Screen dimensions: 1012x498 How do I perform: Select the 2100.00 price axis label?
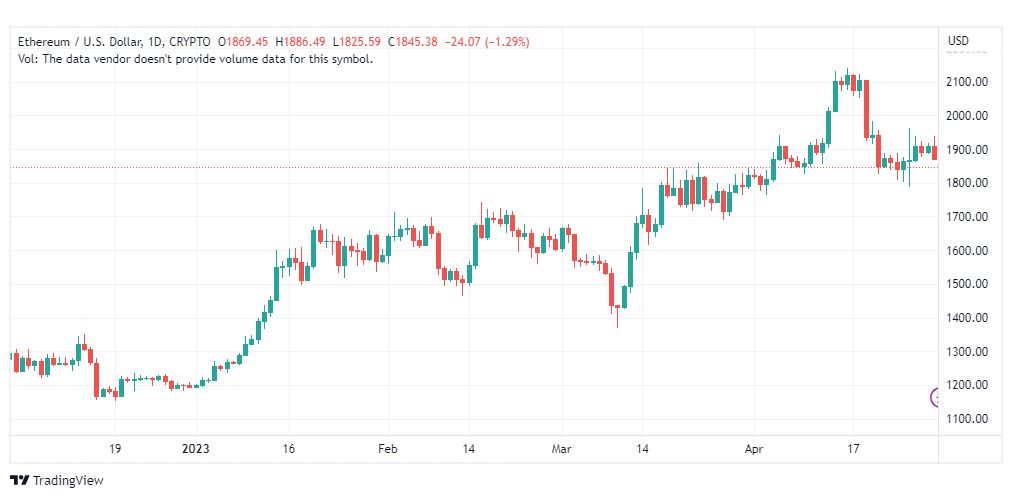[x=967, y=82]
